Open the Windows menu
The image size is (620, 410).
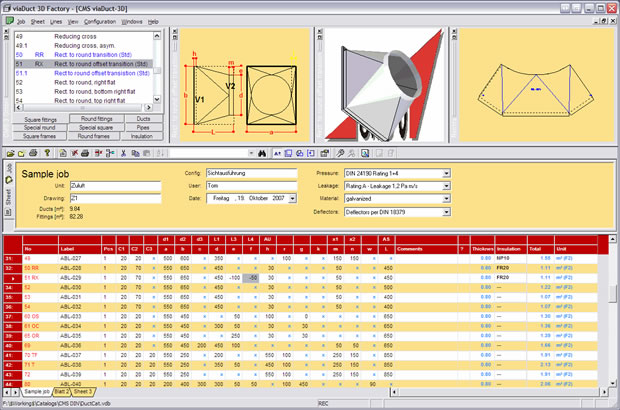[x=132, y=22]
